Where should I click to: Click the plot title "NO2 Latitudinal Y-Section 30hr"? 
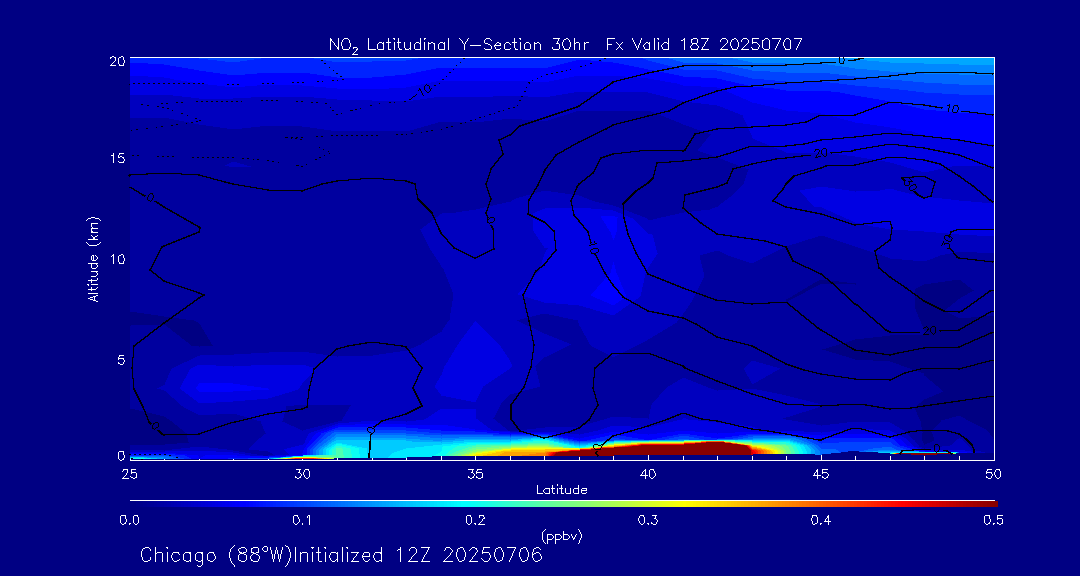pyautogui.click(x=461, y=45)
